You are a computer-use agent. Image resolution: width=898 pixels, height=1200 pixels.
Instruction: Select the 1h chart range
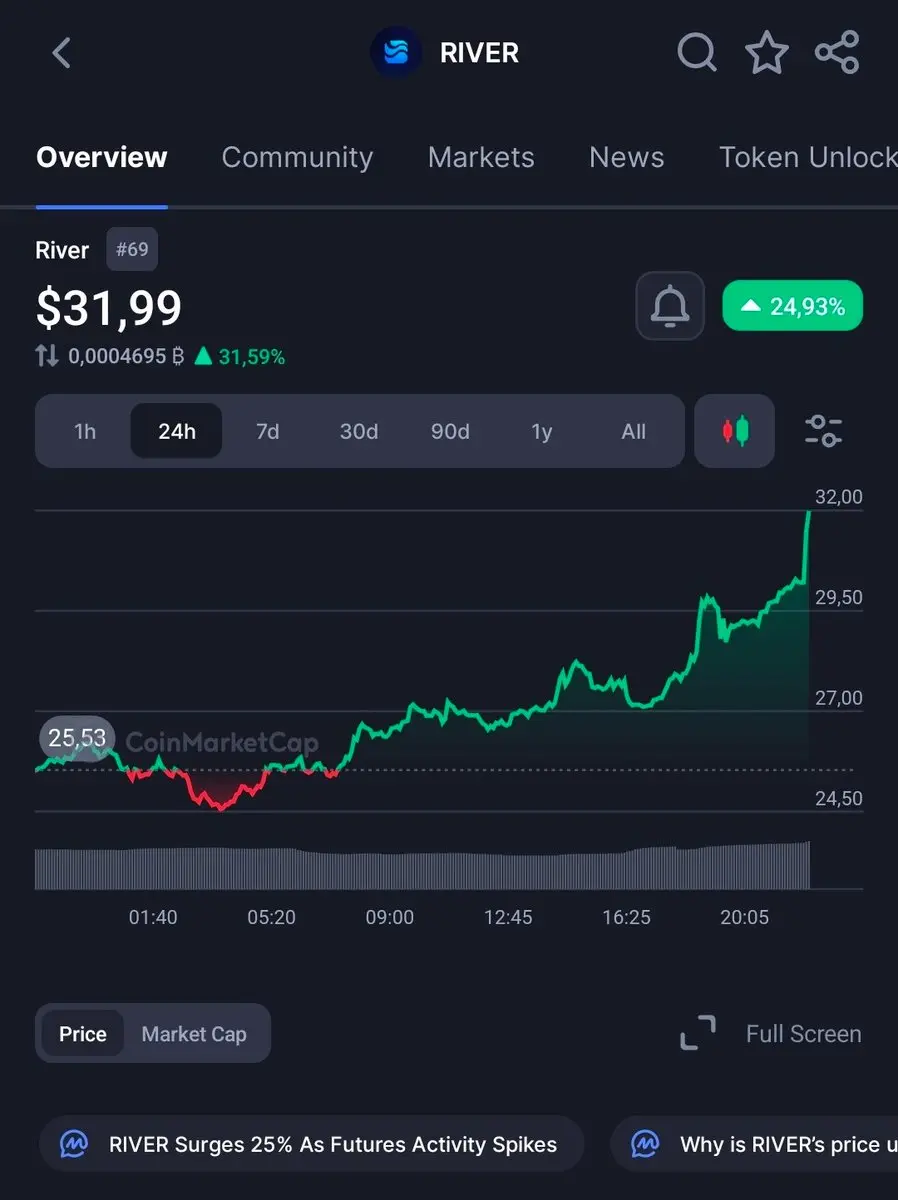pos(85,431)
